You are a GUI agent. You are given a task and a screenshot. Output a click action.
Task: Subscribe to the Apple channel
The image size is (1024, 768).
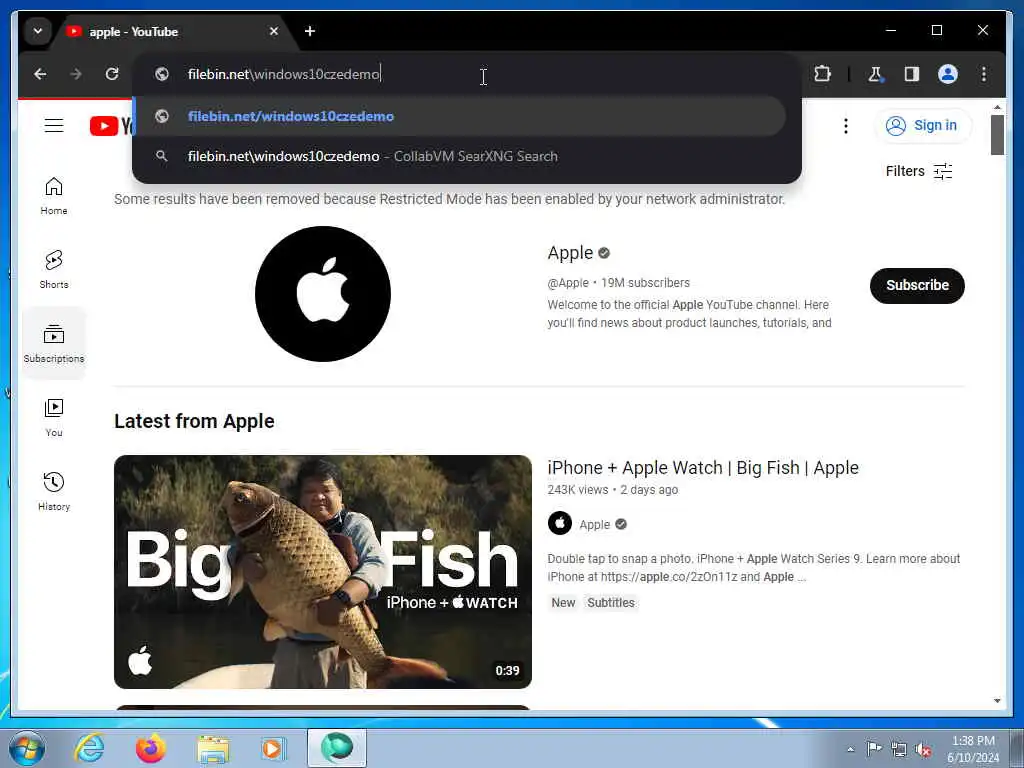tap(917, 285)
